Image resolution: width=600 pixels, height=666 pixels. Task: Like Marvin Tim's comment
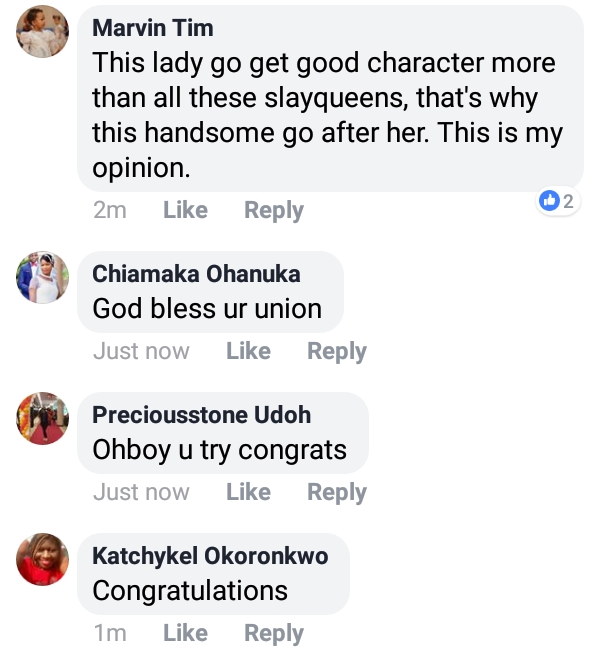pyautogui.click(x=185, y=210)
